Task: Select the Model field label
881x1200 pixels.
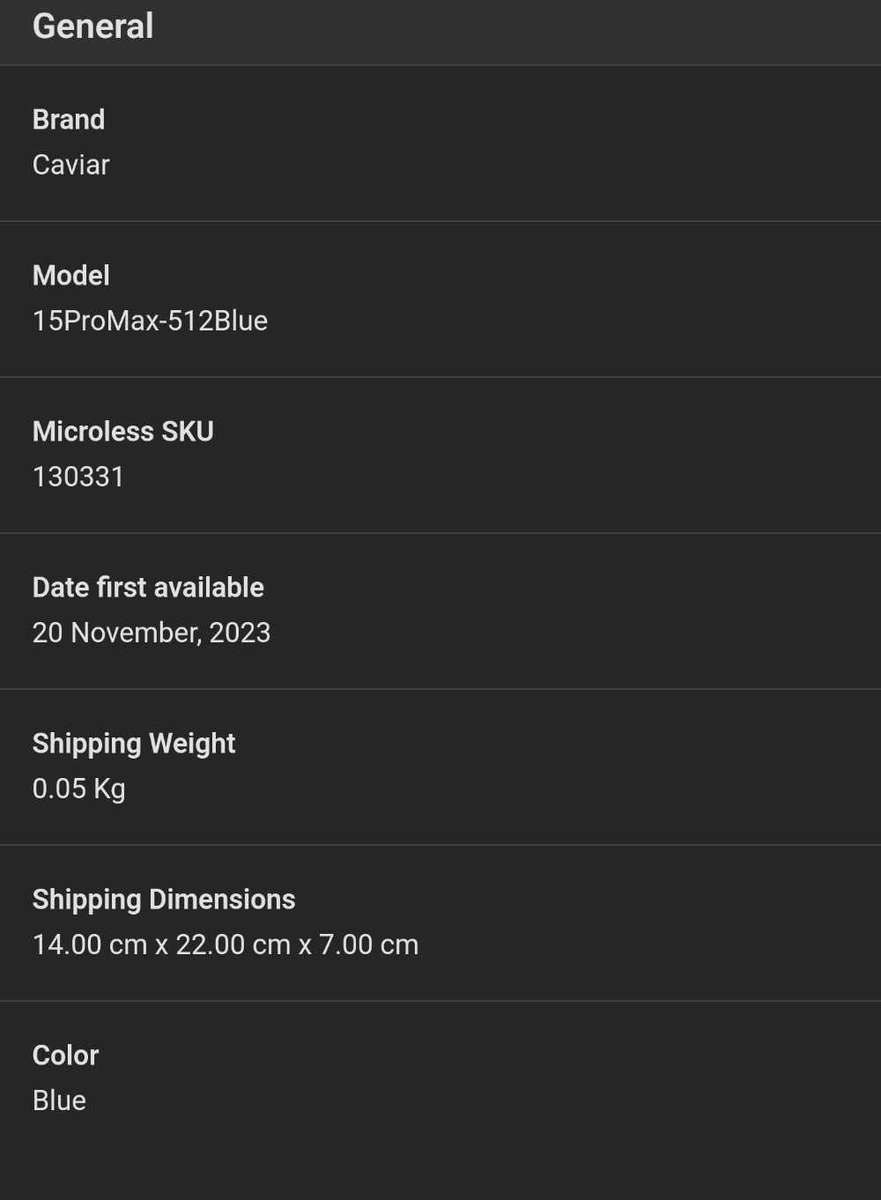Action: pos(71,276)
